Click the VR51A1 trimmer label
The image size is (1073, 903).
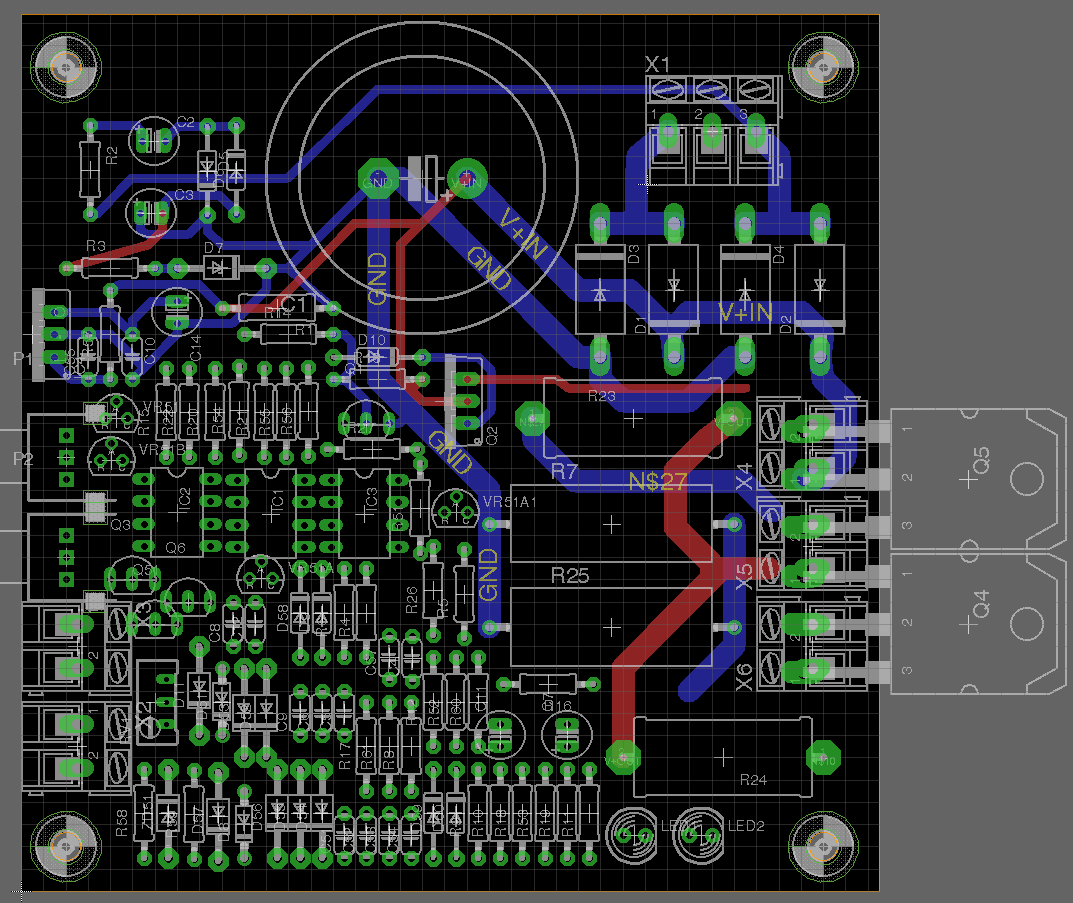click(510, 502)
